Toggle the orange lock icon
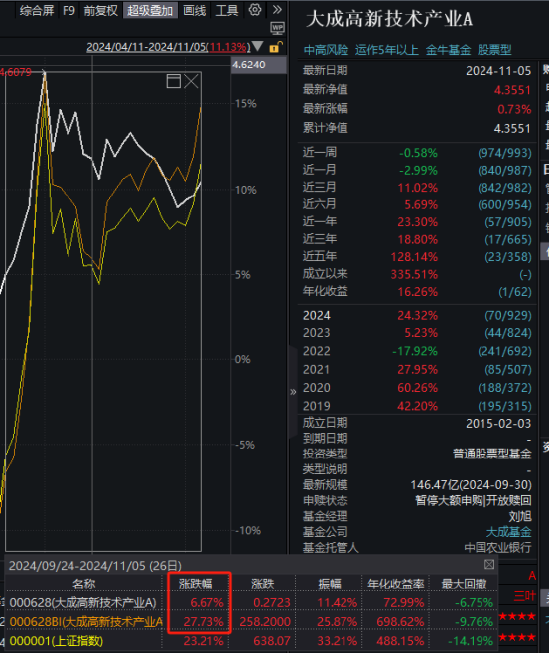550x654 pixels. point(276,47)
